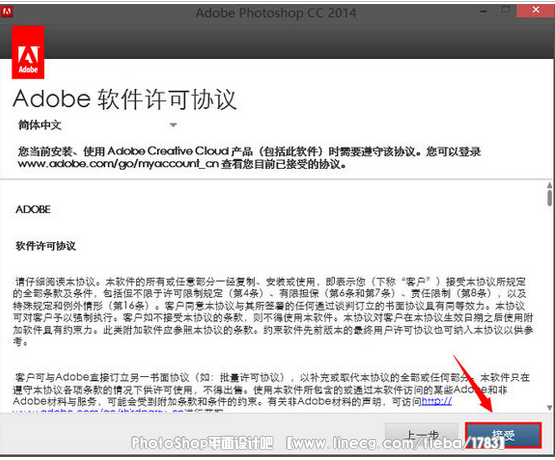555x460 pixels.
Task: Minimize the Photoshop installer window
Action: pyautogui.click(x=484, y=11)
